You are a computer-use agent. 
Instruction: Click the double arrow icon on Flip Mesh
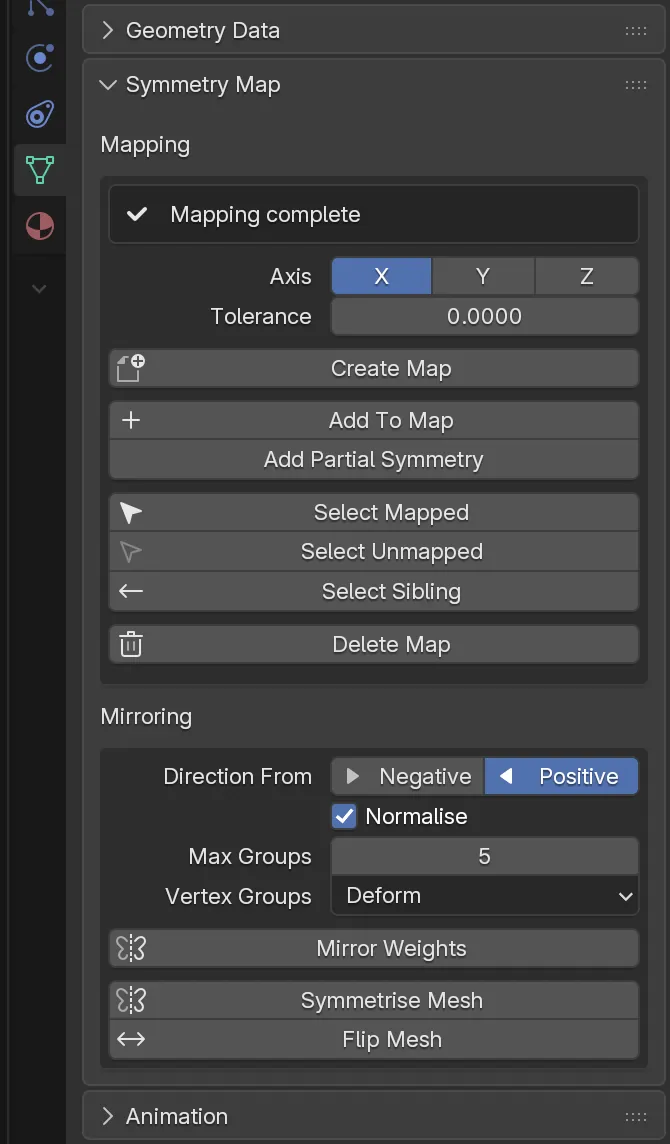pos(131,1040)
